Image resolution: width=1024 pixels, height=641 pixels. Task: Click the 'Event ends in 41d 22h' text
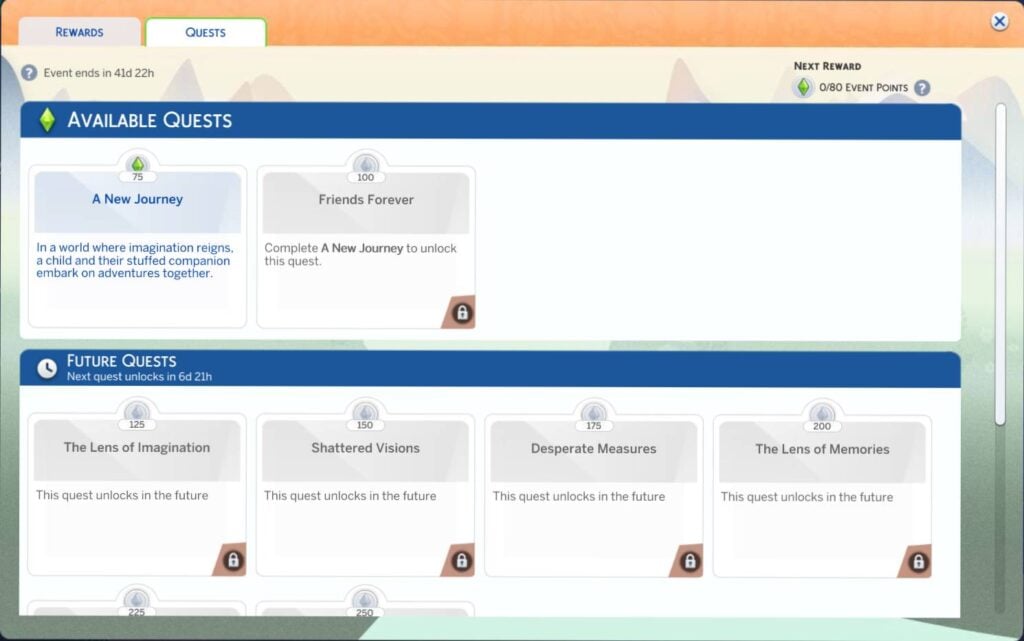99,73
